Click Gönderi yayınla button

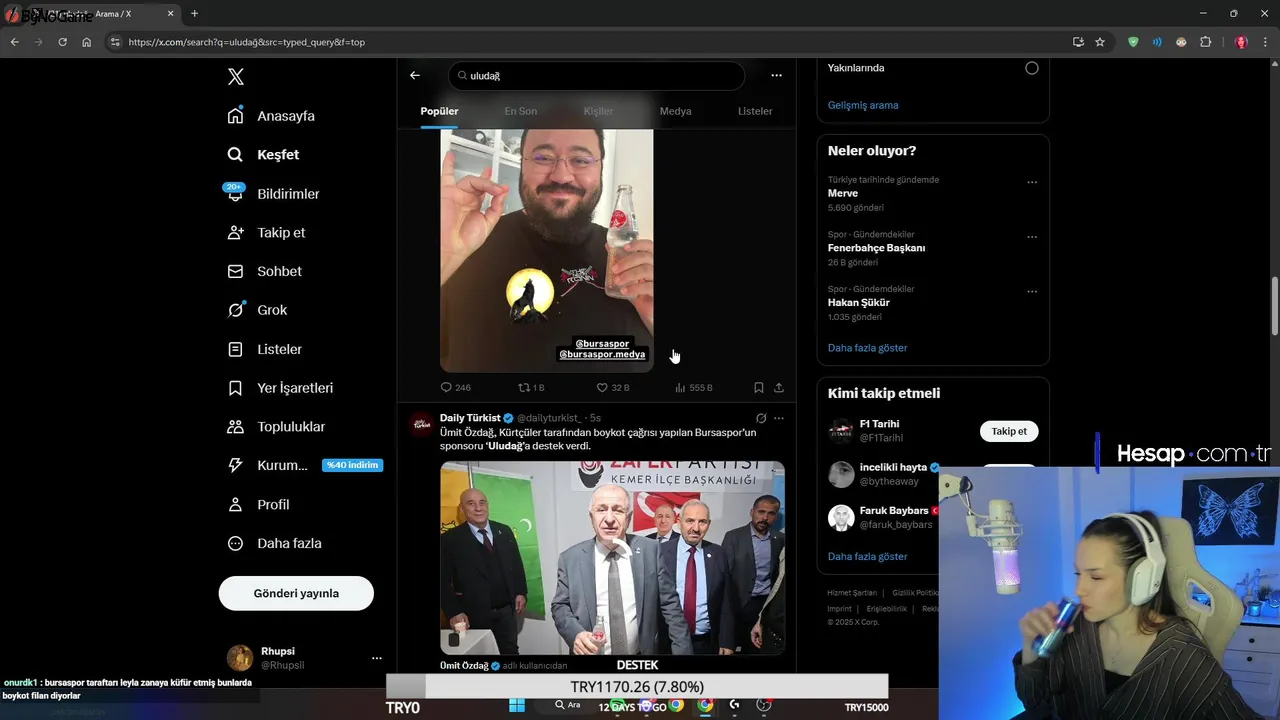(296, 593)
